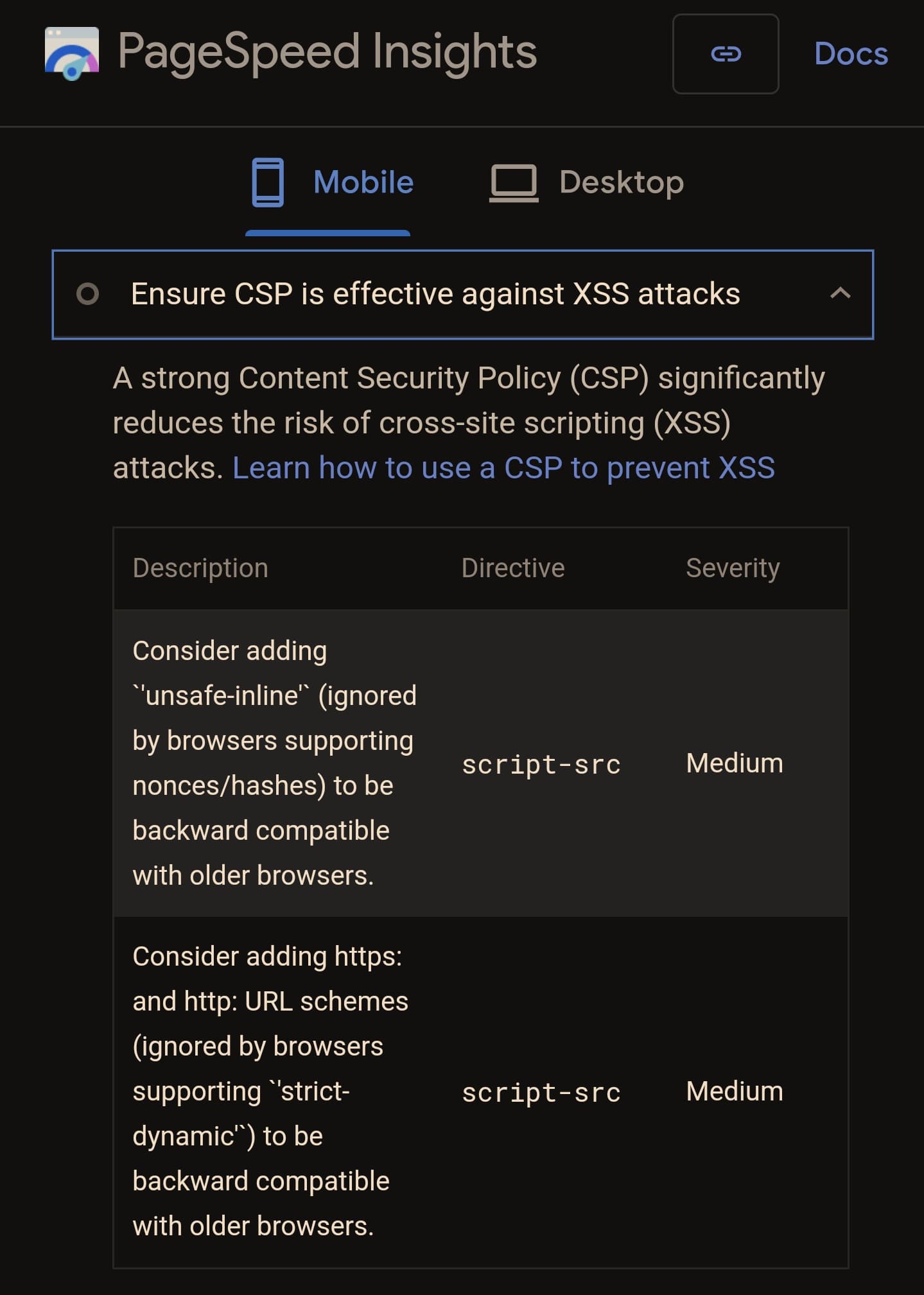Click the mobile phone icon

268,182
